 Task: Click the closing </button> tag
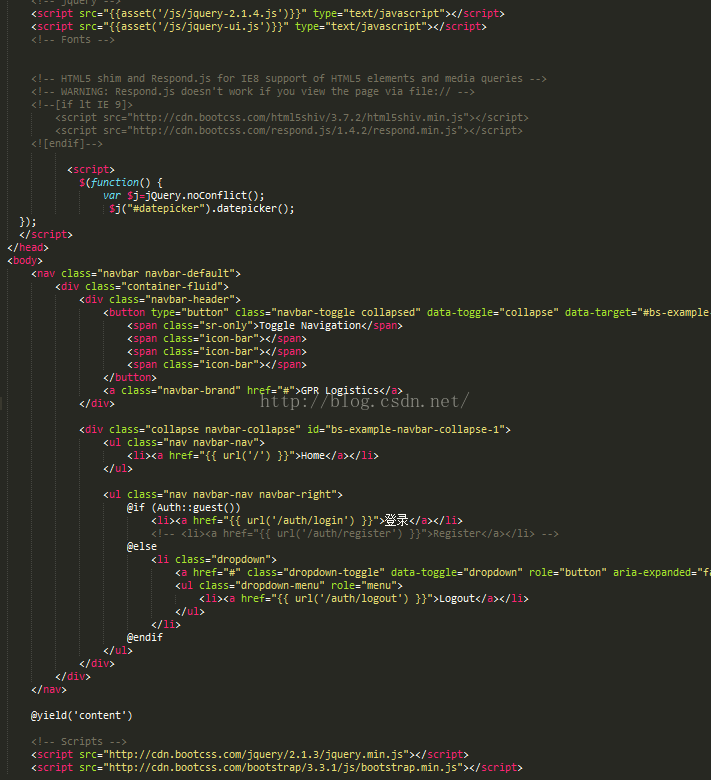(x=130, y=378)
